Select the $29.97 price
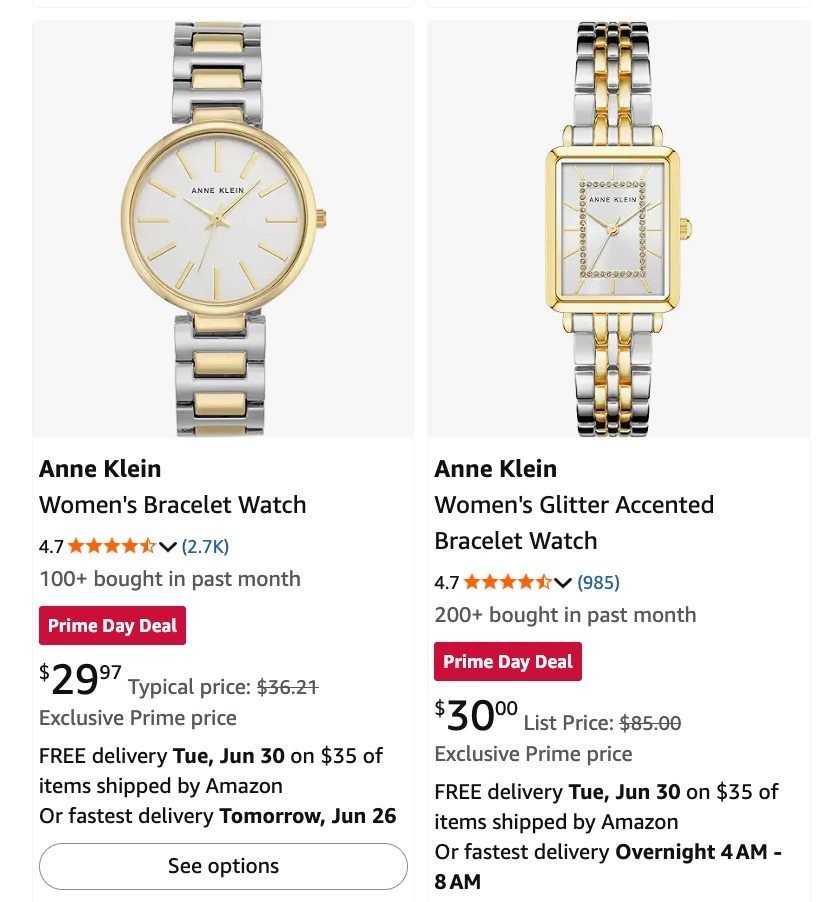 (81, 679)
